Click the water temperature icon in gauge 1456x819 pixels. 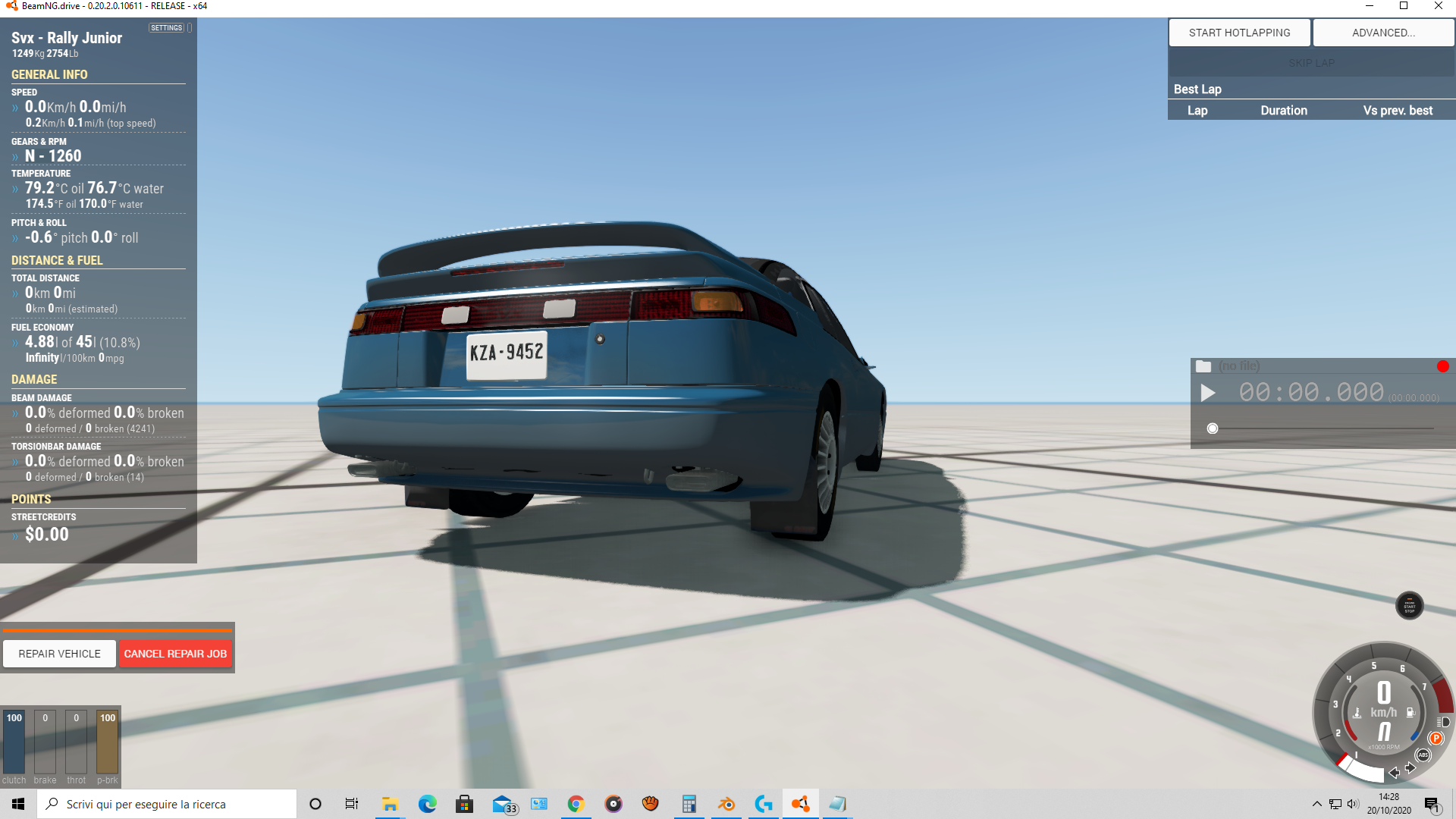coord(1357,712)
